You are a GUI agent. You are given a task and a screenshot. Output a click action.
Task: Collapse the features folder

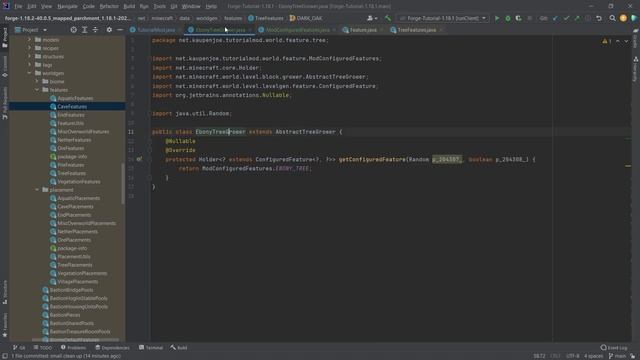[x=37, y=90]
